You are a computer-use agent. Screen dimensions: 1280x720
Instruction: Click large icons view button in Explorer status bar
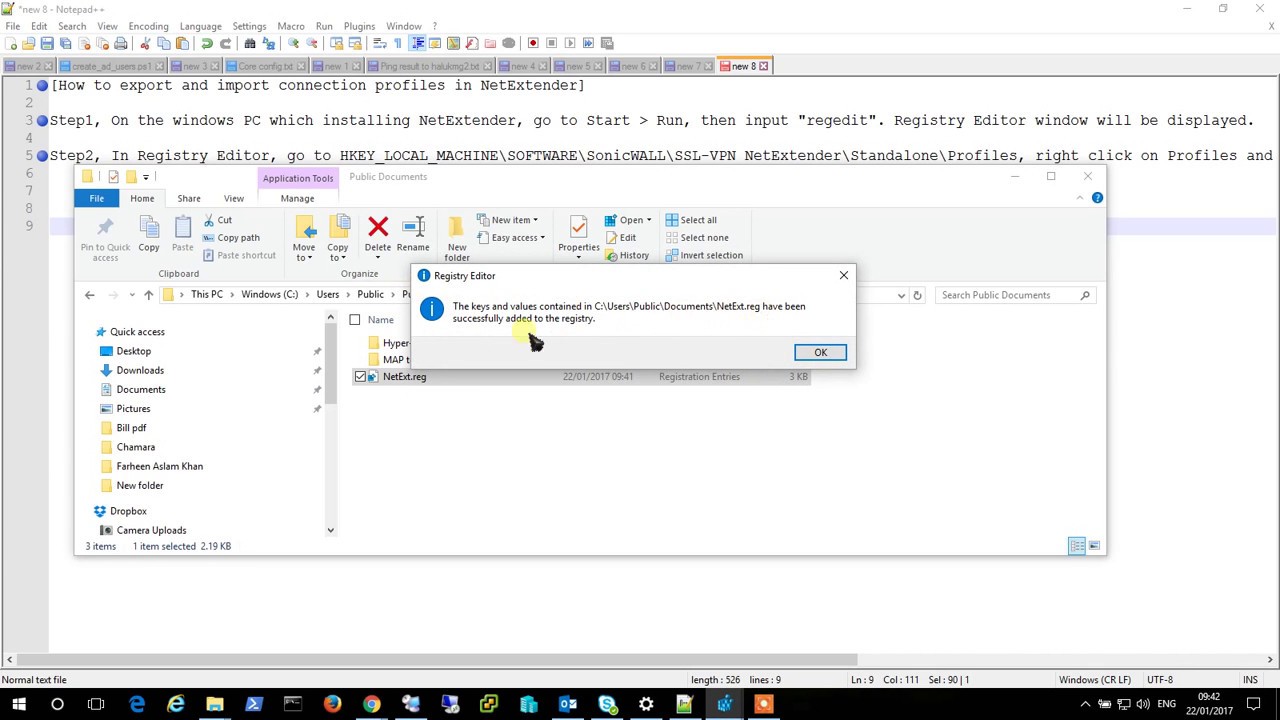coord(1095,546)
